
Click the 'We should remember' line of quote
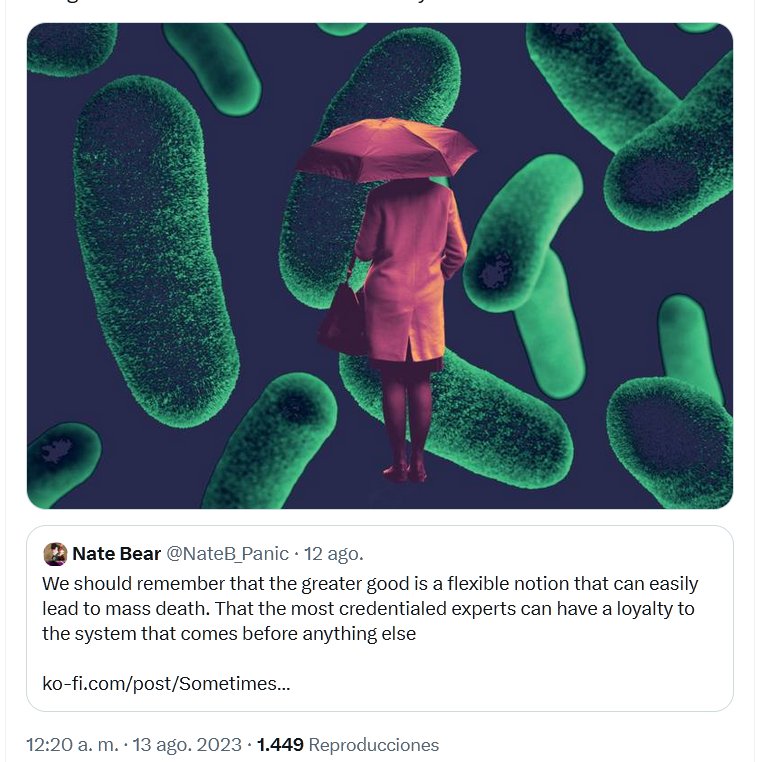369,583
